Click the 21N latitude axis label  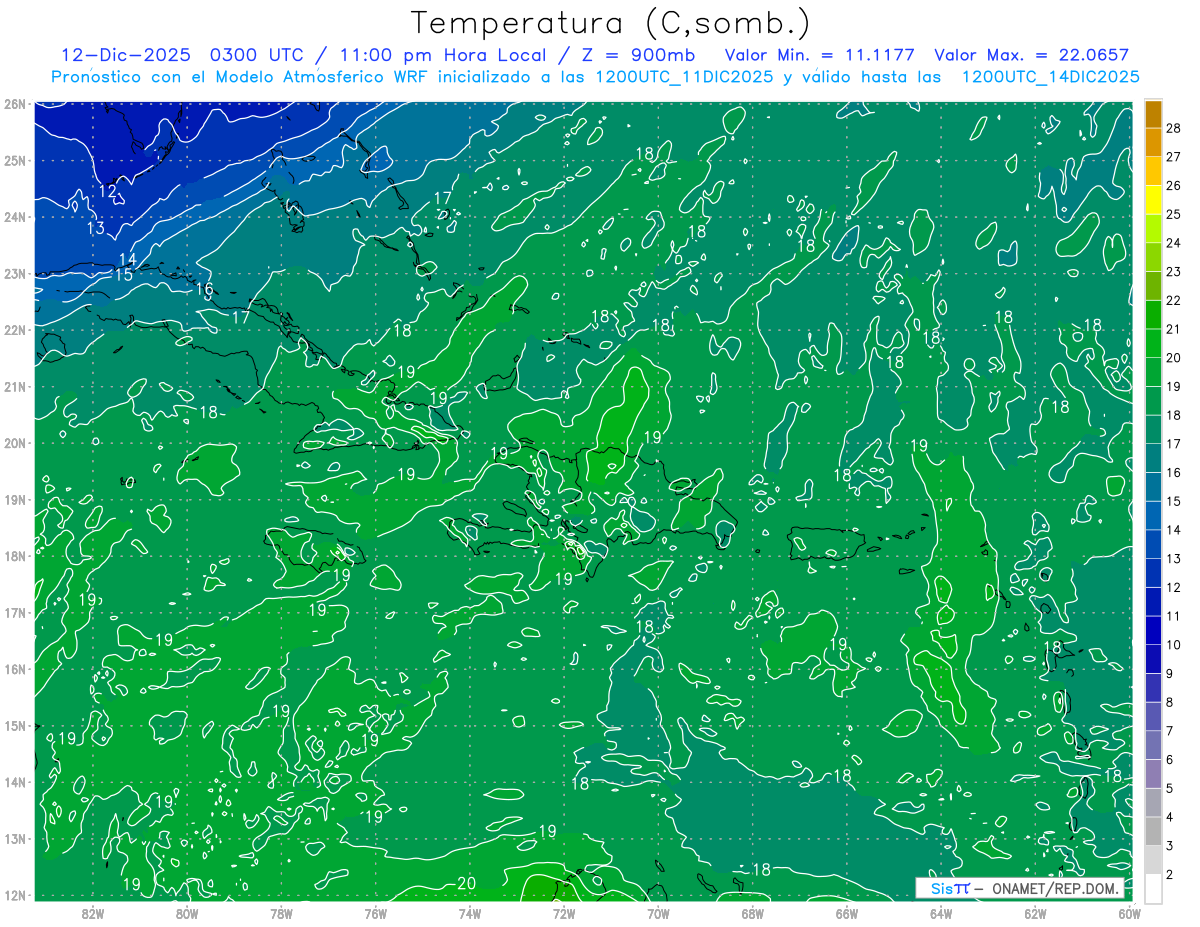[x=14, y=386]
